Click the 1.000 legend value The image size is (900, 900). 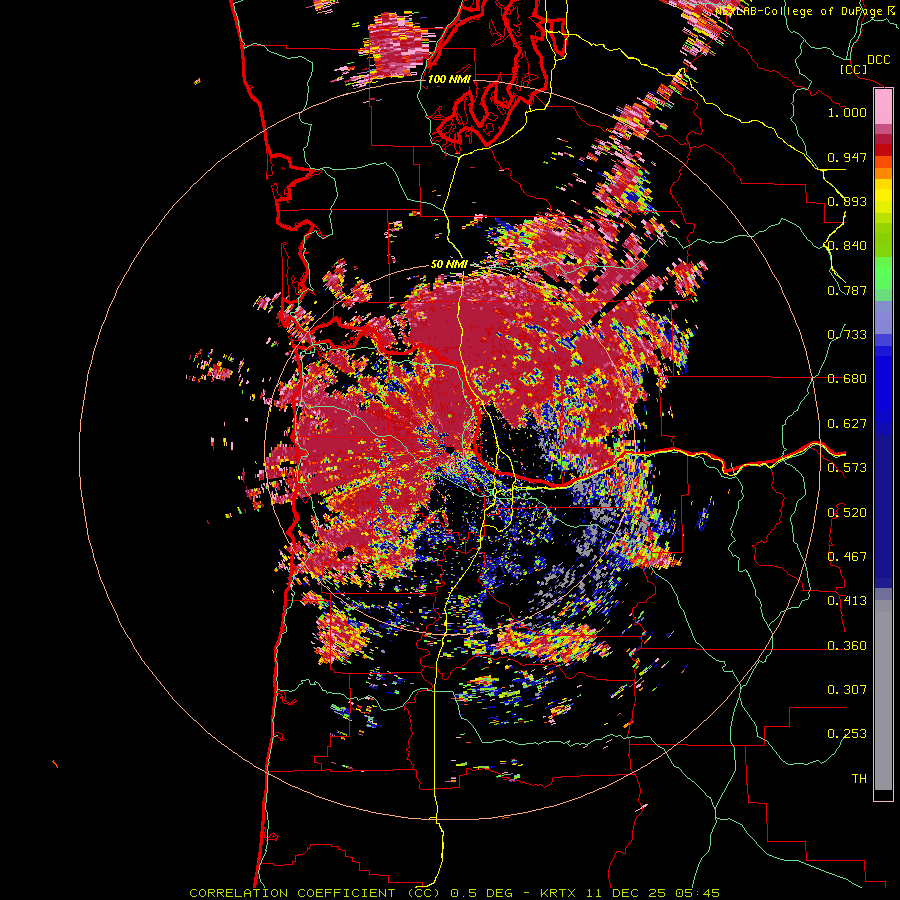pos(847,112)
